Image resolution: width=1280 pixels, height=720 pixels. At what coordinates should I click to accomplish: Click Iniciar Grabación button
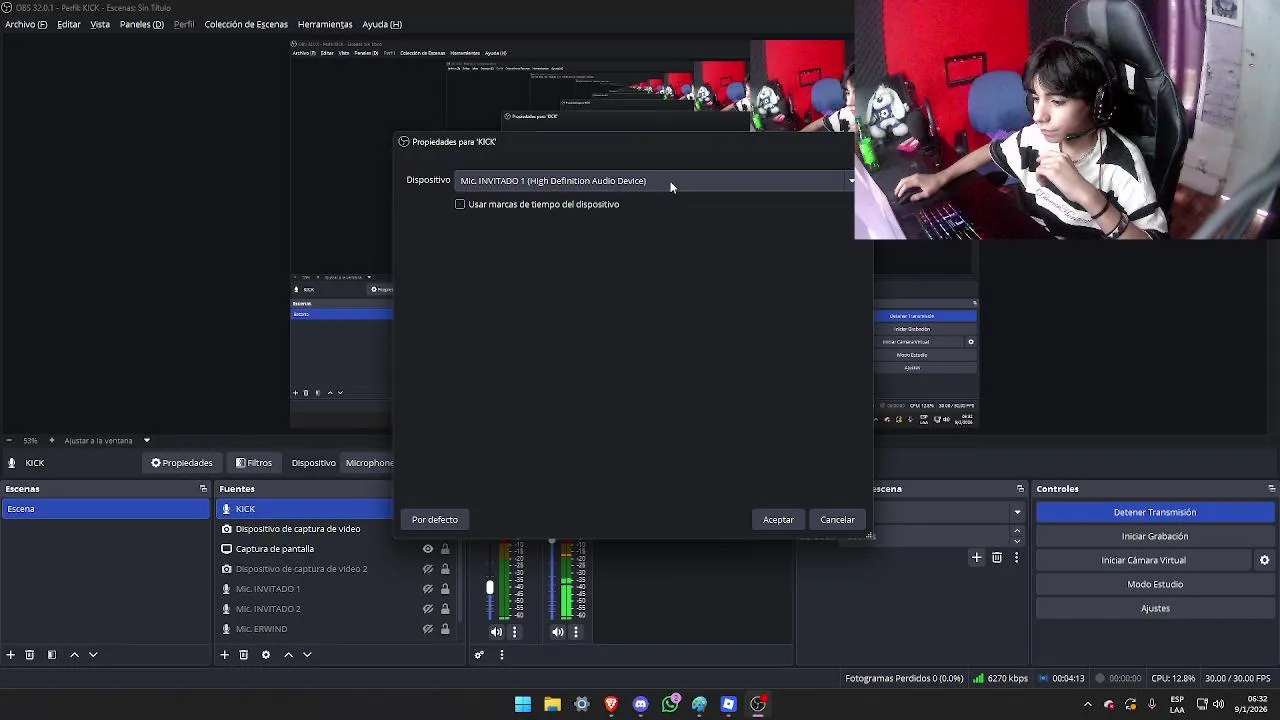point(1155,536)
